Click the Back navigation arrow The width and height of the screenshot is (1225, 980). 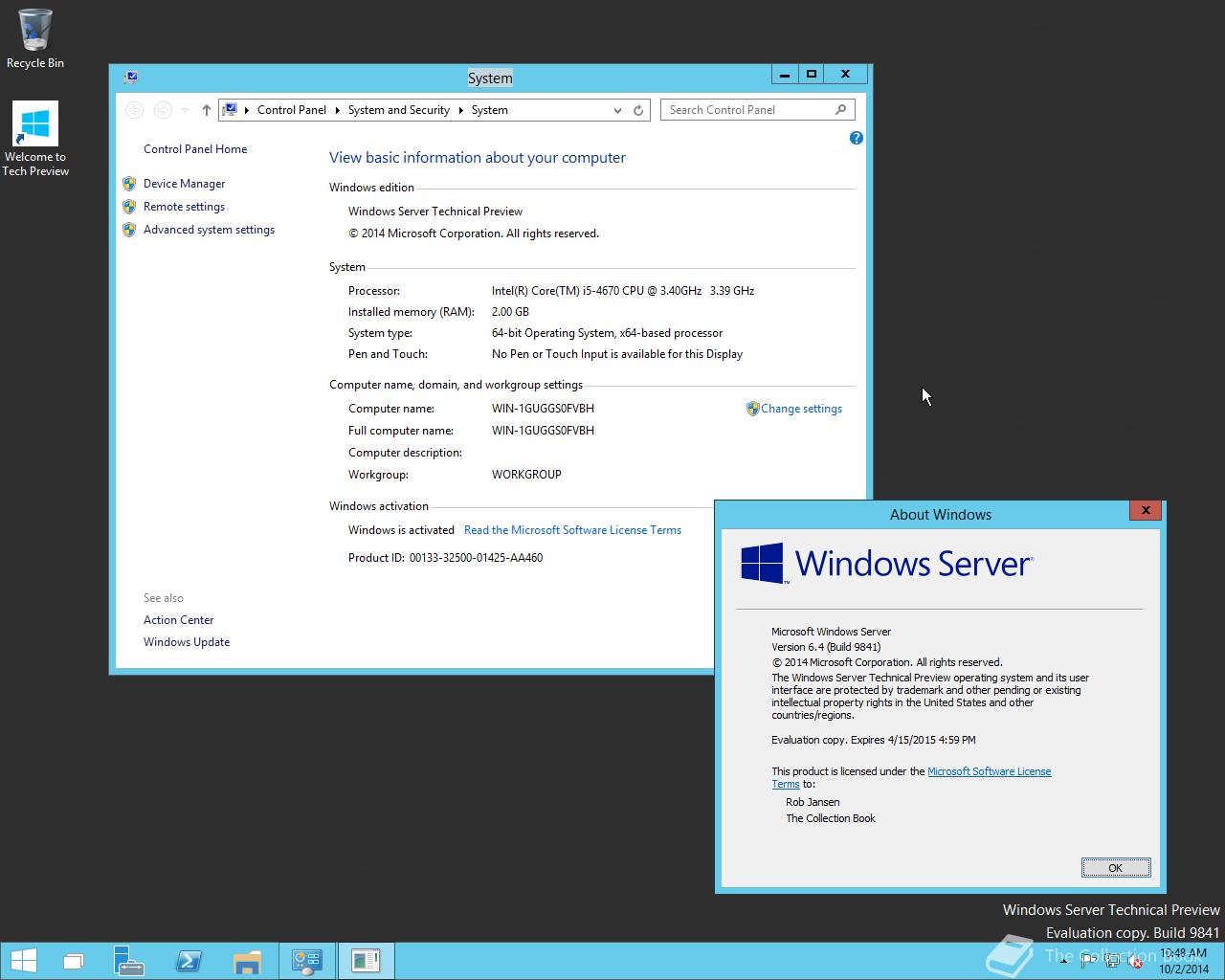[x=135, y=110]
